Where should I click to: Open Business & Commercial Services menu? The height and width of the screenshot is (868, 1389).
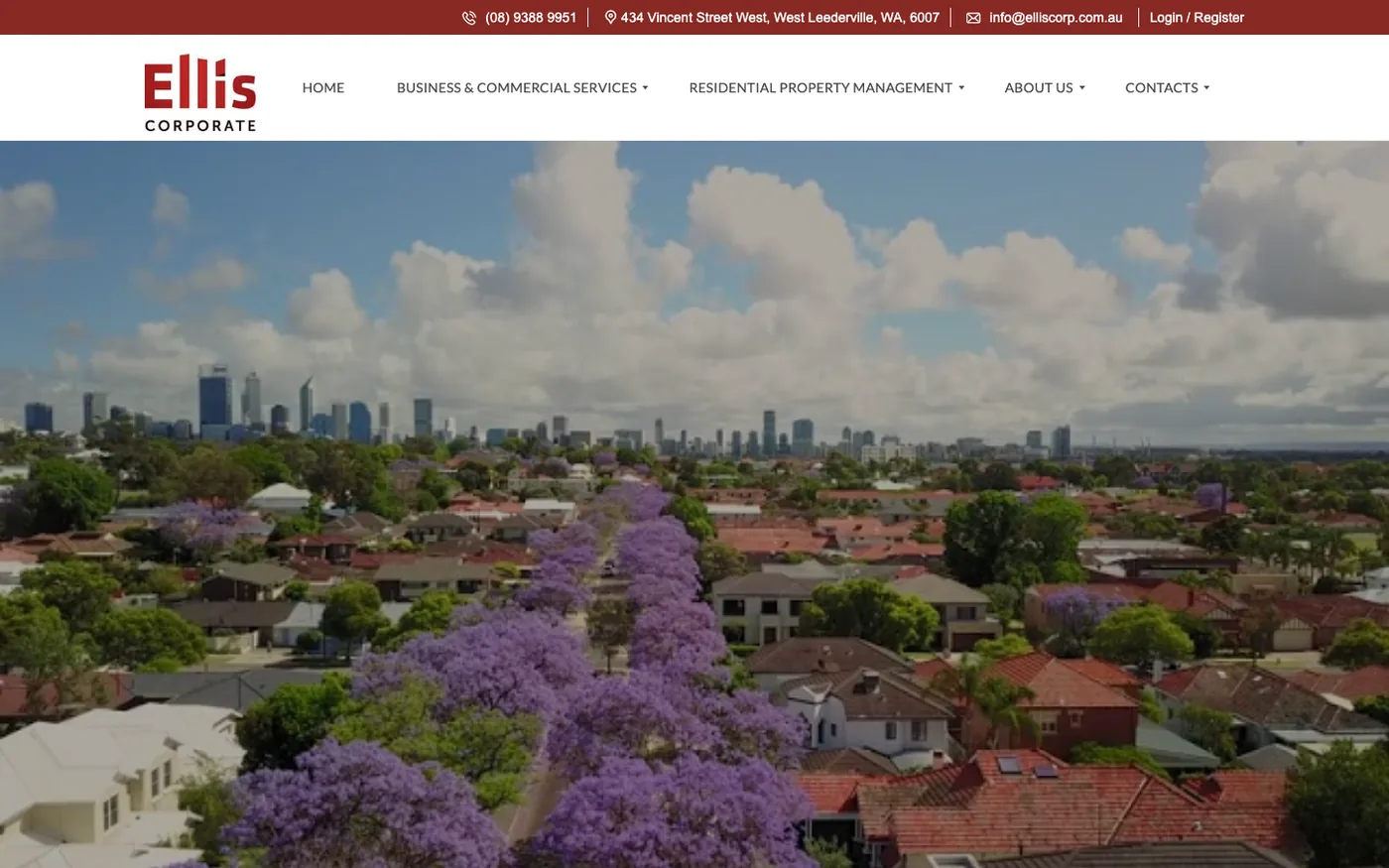[517, 87]
